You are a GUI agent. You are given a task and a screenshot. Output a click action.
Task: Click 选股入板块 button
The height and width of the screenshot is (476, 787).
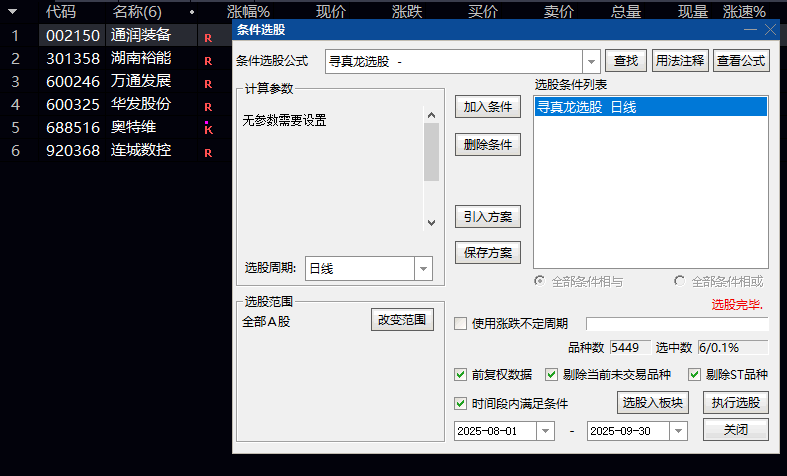point(652,403)
